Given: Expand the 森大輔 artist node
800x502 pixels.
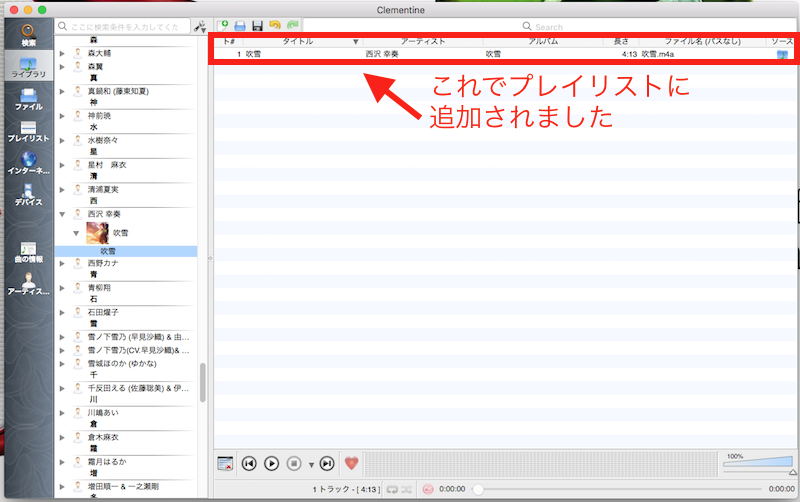Looking at the screenshot, I should click(63, 52).
